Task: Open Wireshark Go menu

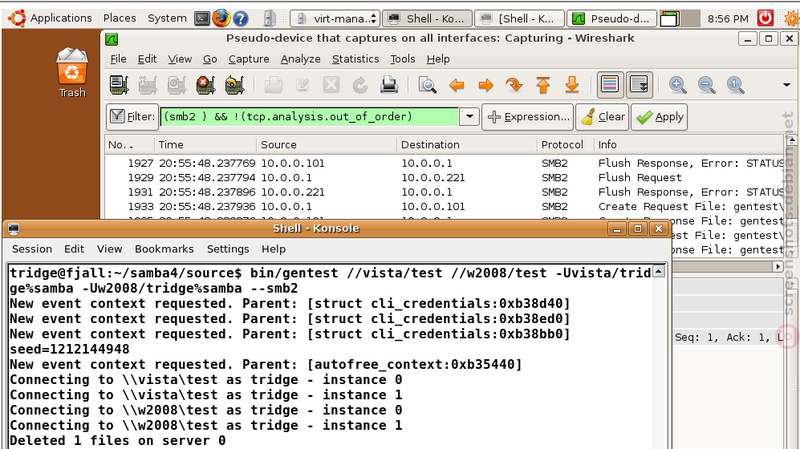Action: 210,59
